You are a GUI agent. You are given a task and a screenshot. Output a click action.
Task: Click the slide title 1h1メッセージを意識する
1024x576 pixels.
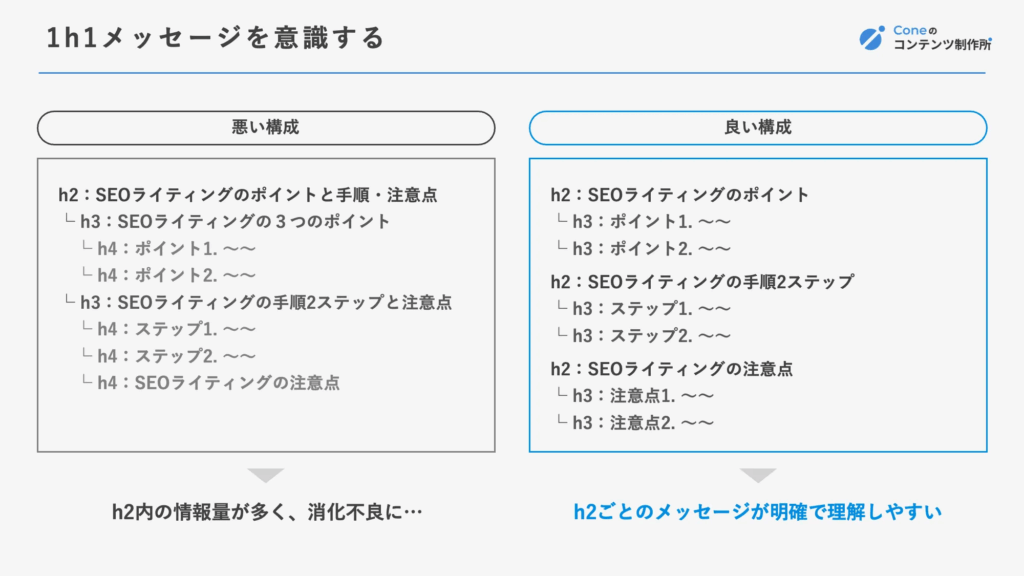[216, 37]
